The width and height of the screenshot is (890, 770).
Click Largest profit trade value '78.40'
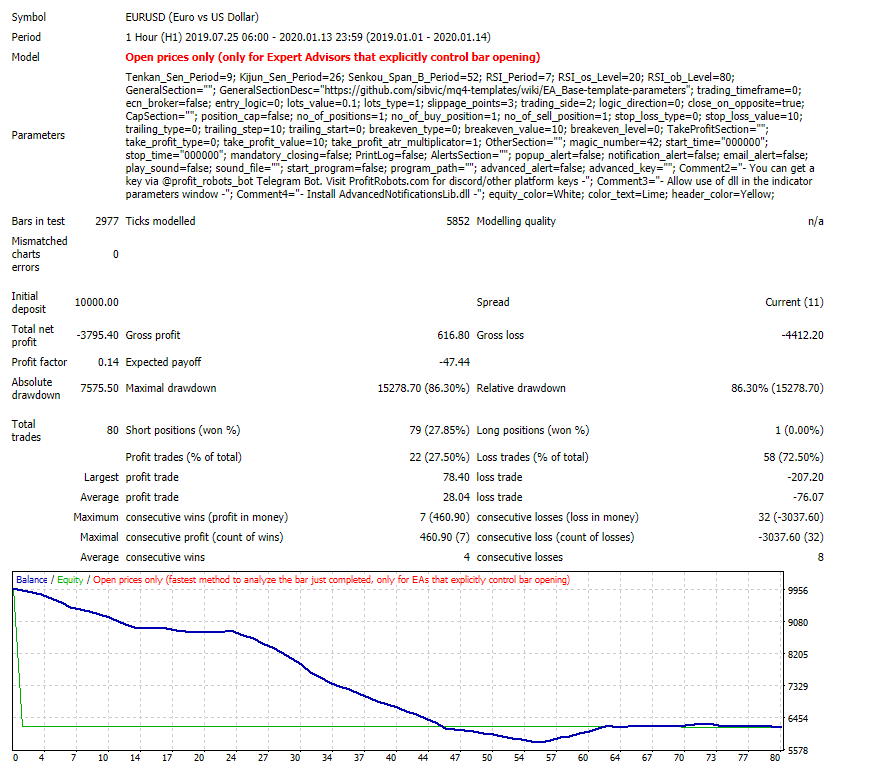(x=456, y=477)
